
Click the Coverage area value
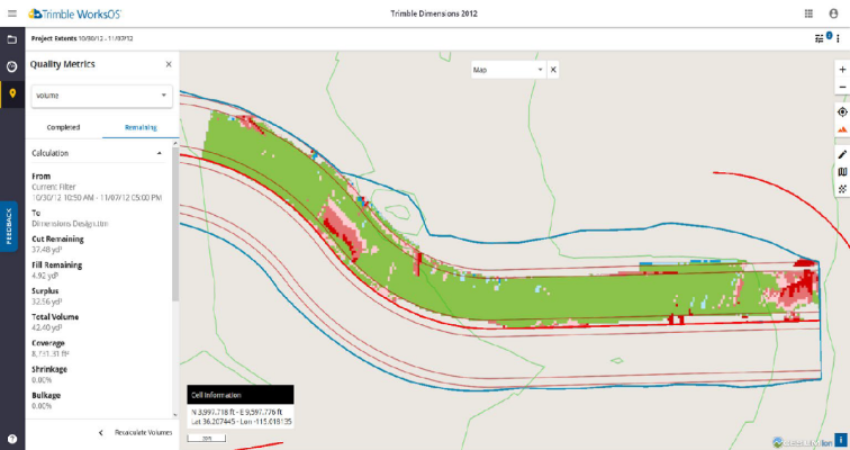(x=50, y=353)
